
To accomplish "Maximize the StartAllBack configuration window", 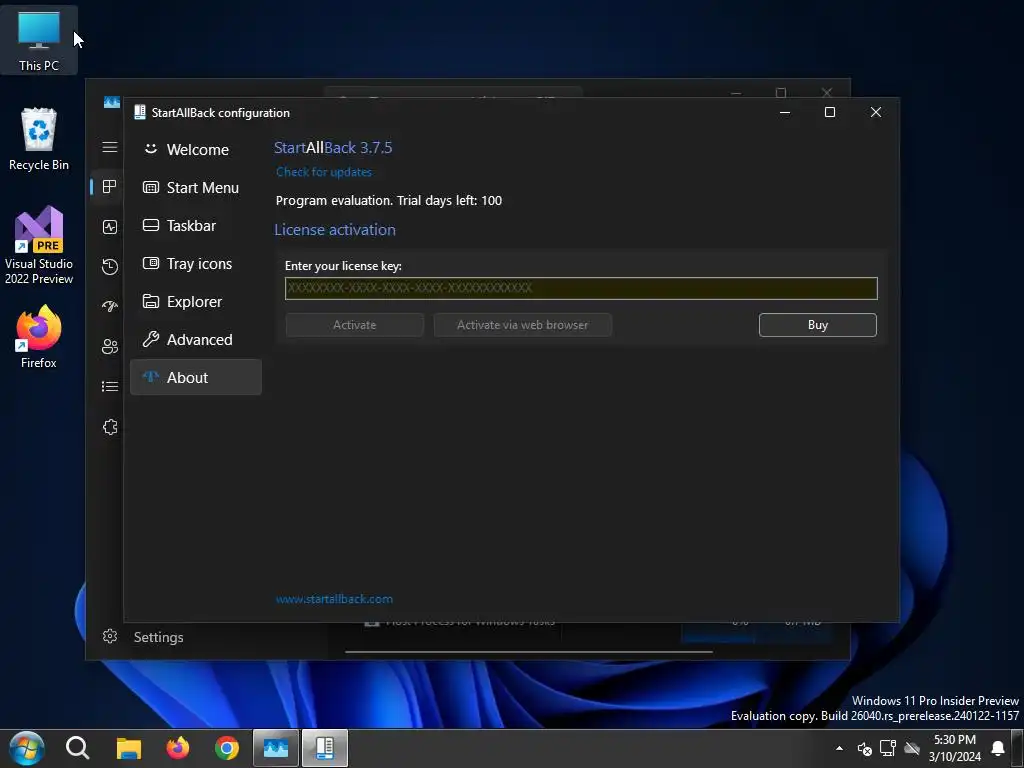I will (829, 112).
